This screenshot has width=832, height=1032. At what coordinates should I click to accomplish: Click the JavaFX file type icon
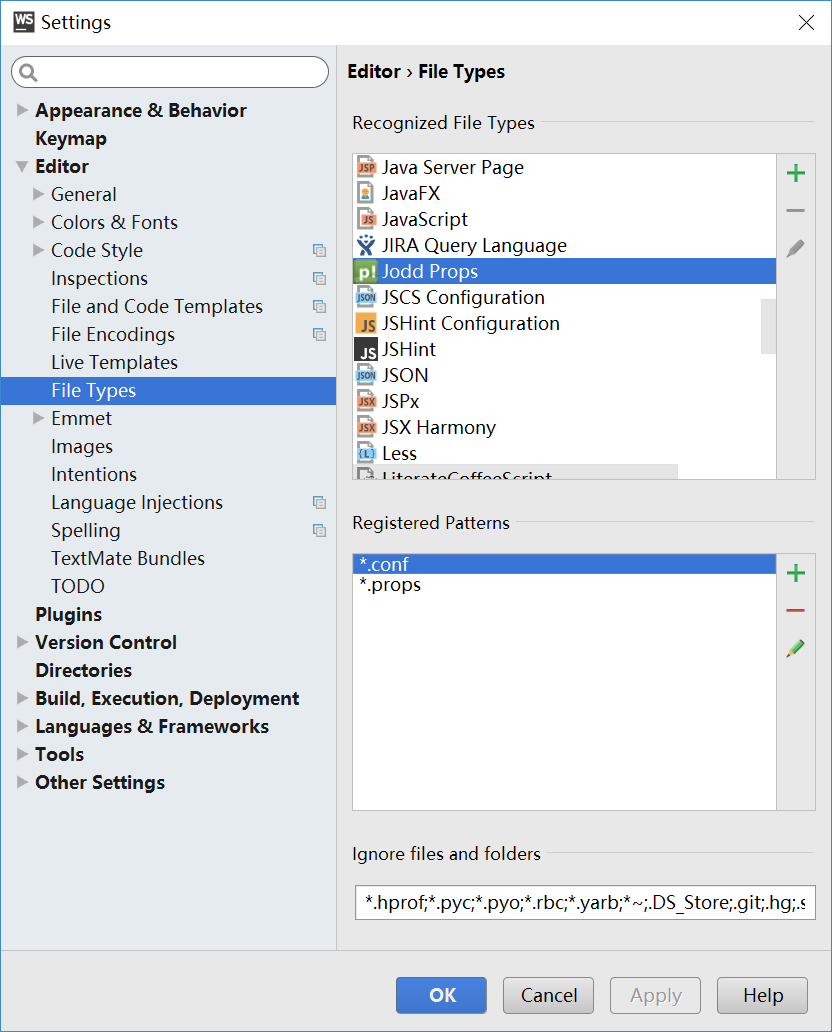pyautogui.click(x=366, y=193)
